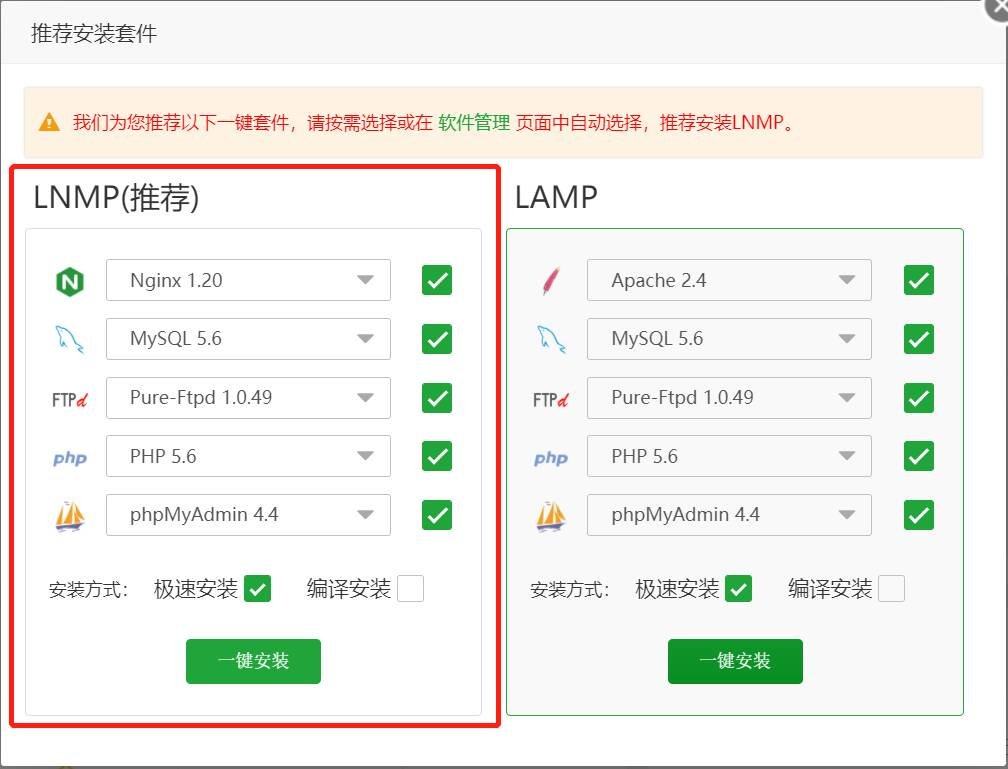
Task: Open MySQL 5.6 dropdown in LNMP
Action: point(248,339)
